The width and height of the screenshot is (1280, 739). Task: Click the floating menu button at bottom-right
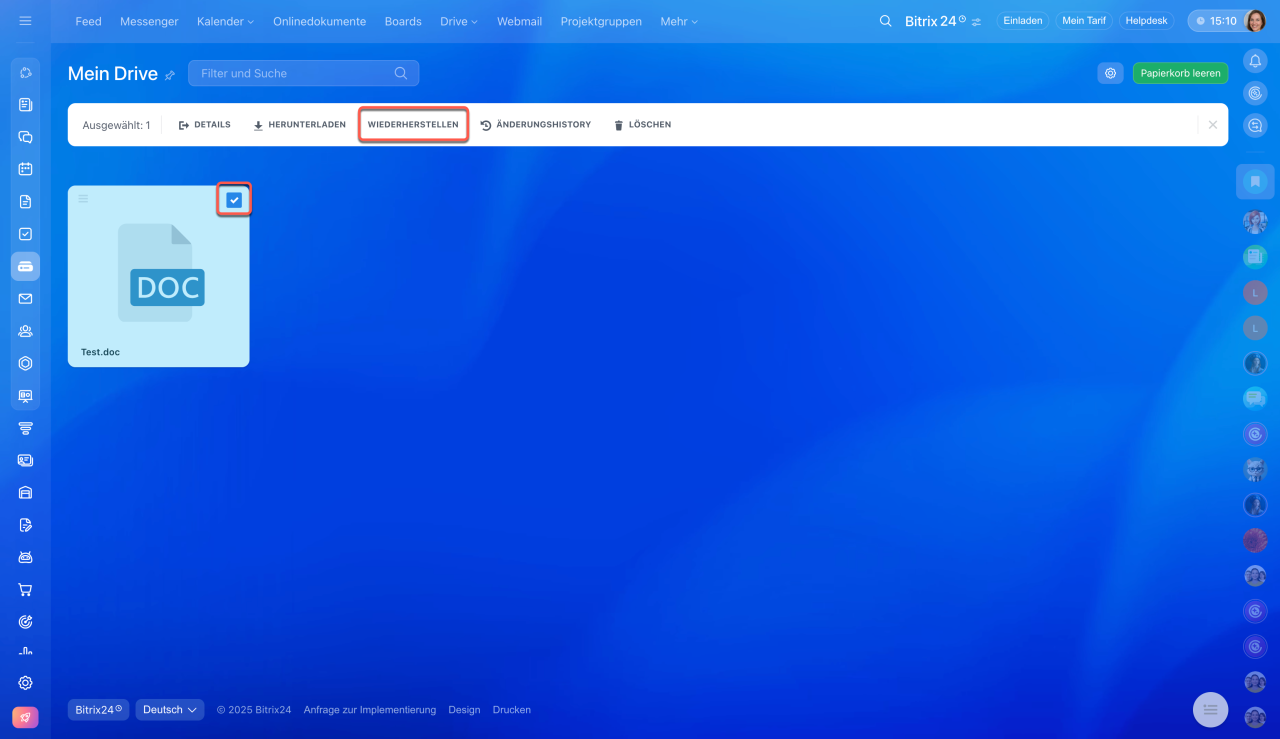click(1210, 709)
